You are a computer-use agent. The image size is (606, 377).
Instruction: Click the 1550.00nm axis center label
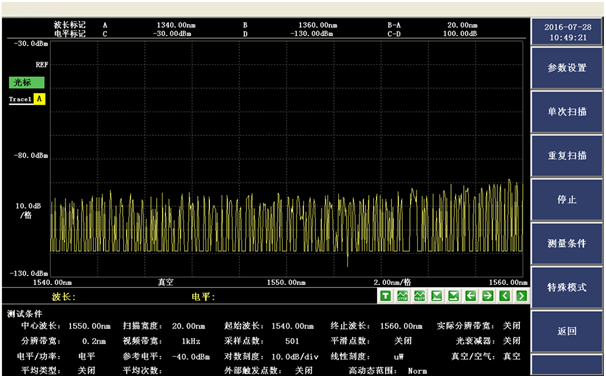coord(286,283)
